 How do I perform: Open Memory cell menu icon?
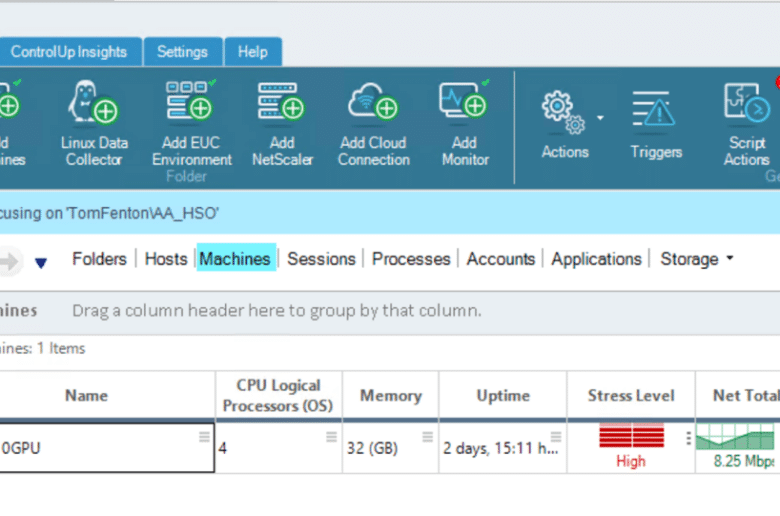click(427, 437)
